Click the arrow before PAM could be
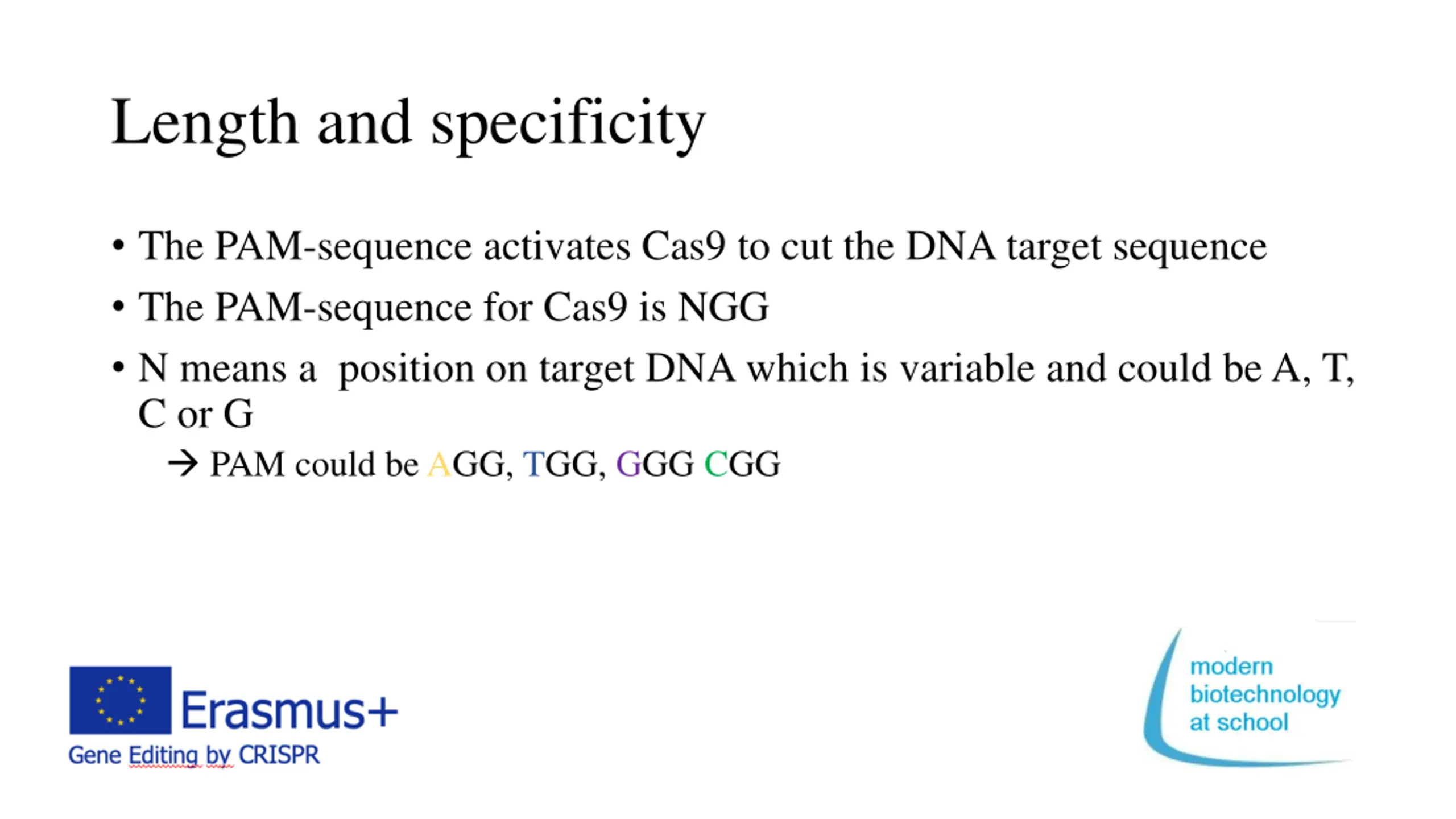Viewport: 1456px width, 819px height. coord(183,463)
